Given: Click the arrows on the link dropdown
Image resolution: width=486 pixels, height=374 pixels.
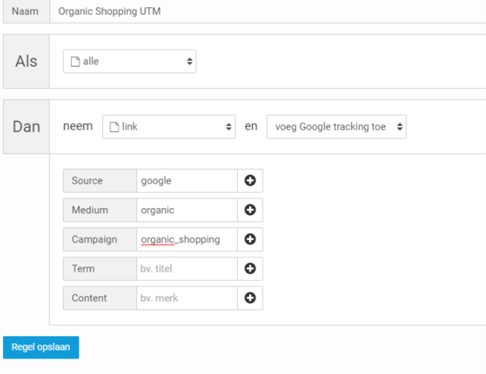Looking at the screenshot, I should pos(229,127).
